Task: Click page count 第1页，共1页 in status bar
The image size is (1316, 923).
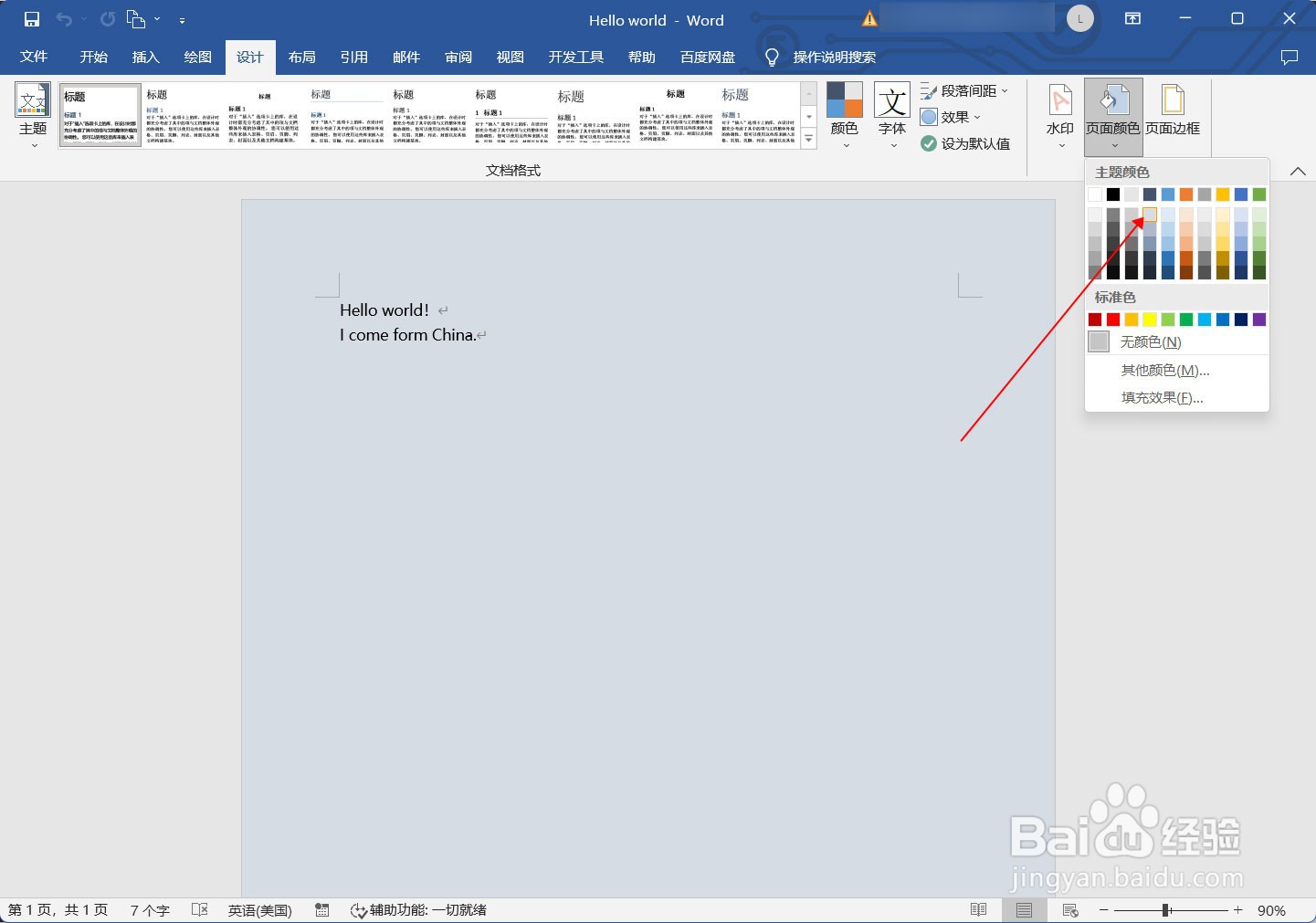Action: click(58, 910)
